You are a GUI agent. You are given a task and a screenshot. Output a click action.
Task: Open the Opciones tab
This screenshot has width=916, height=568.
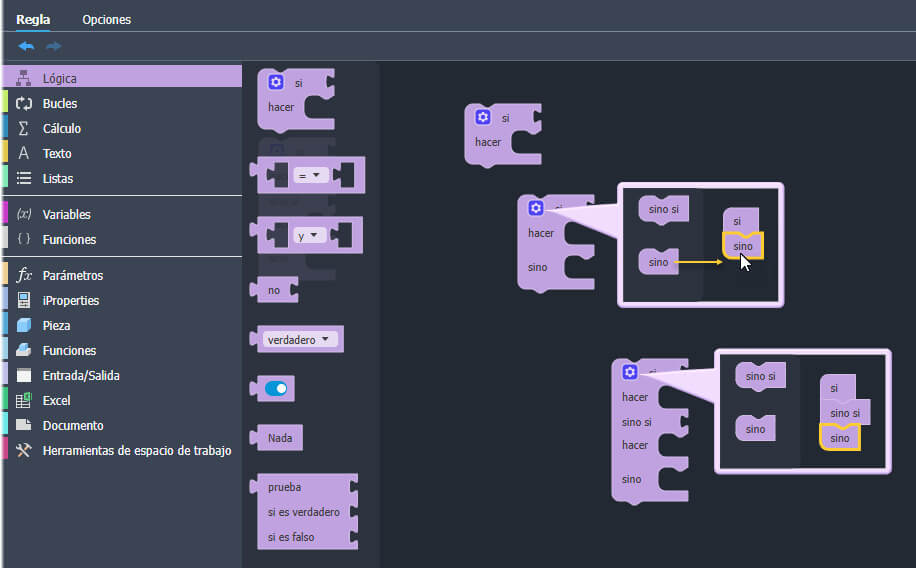click(x=106, y=19)
